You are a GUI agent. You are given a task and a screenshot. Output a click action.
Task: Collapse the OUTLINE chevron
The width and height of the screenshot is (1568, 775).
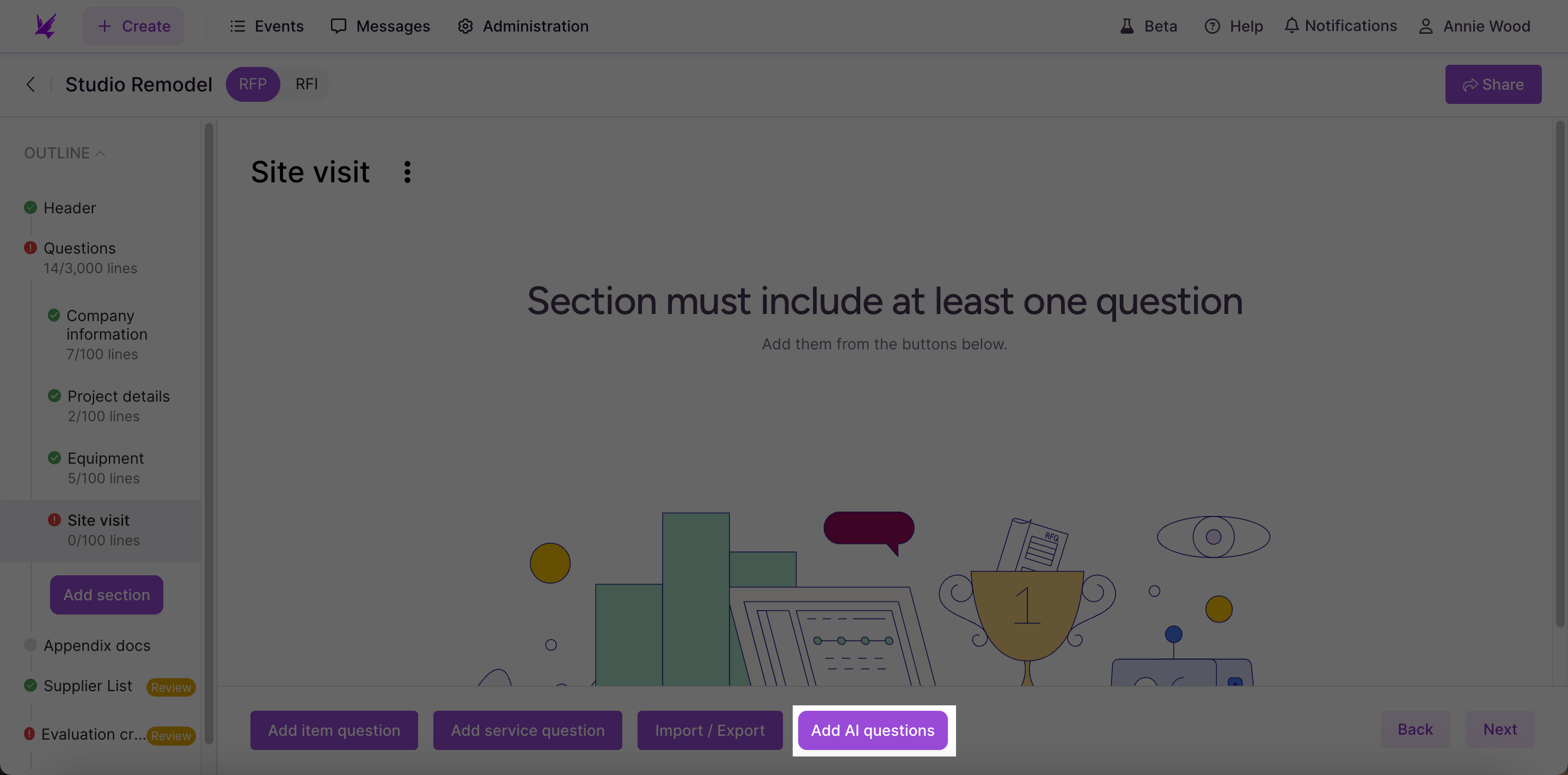[x=101, y=153]
